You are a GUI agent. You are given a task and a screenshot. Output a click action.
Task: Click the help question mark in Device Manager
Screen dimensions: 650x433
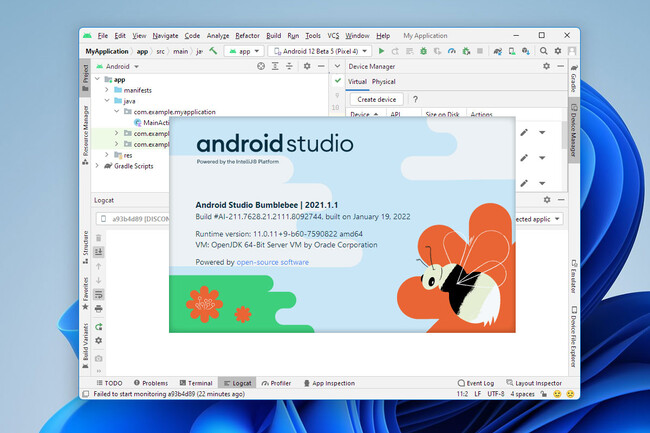(x=415, y=99)
